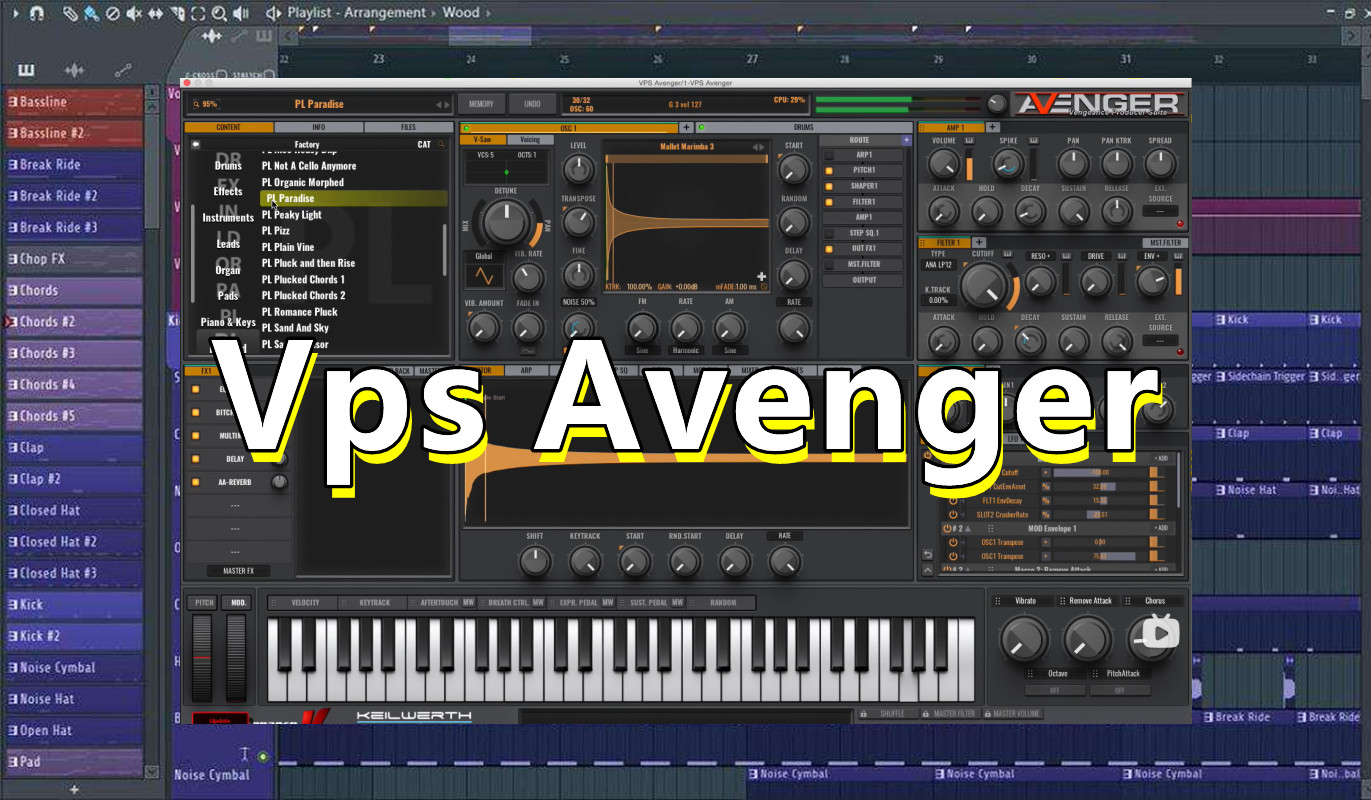Toggle the OUT FX1 routing checkbox
Image resolution: width=1371 pixels, height=800 pixels.
click(x=828, y=248)
